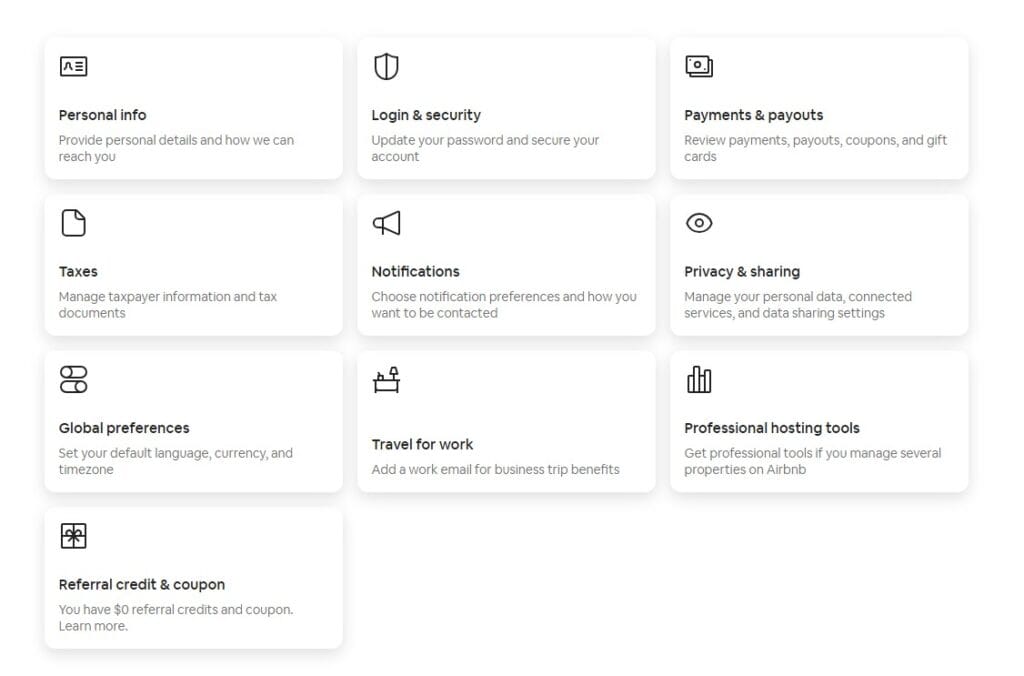Click the Taxes document icon
Viewport: 1024px width, 676px height.
[x=74, y=222]
